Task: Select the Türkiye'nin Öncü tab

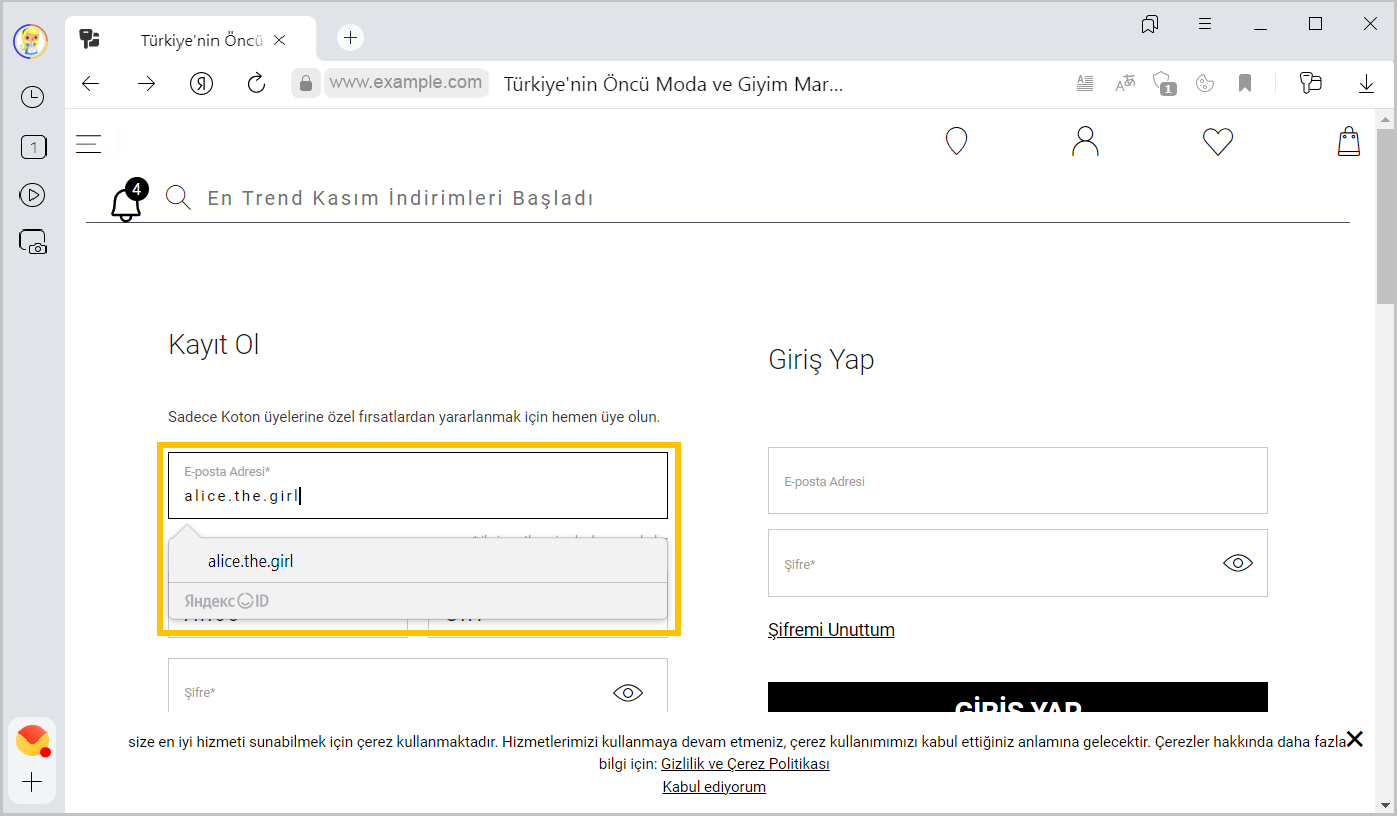Action: coord(200,41)
